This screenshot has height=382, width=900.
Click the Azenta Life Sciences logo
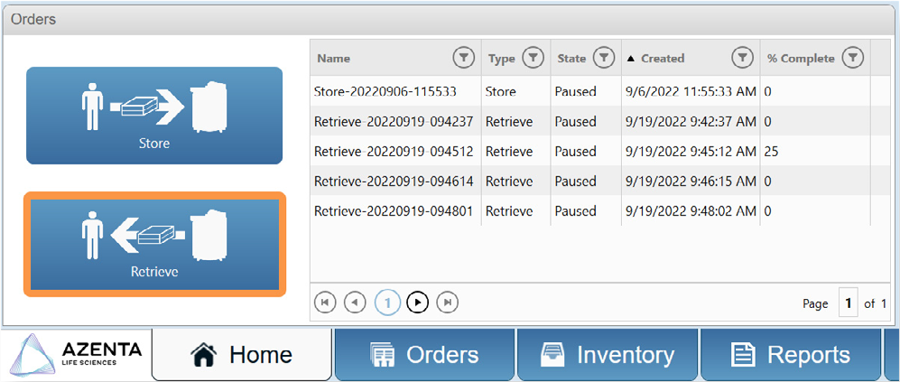(76, 354)
